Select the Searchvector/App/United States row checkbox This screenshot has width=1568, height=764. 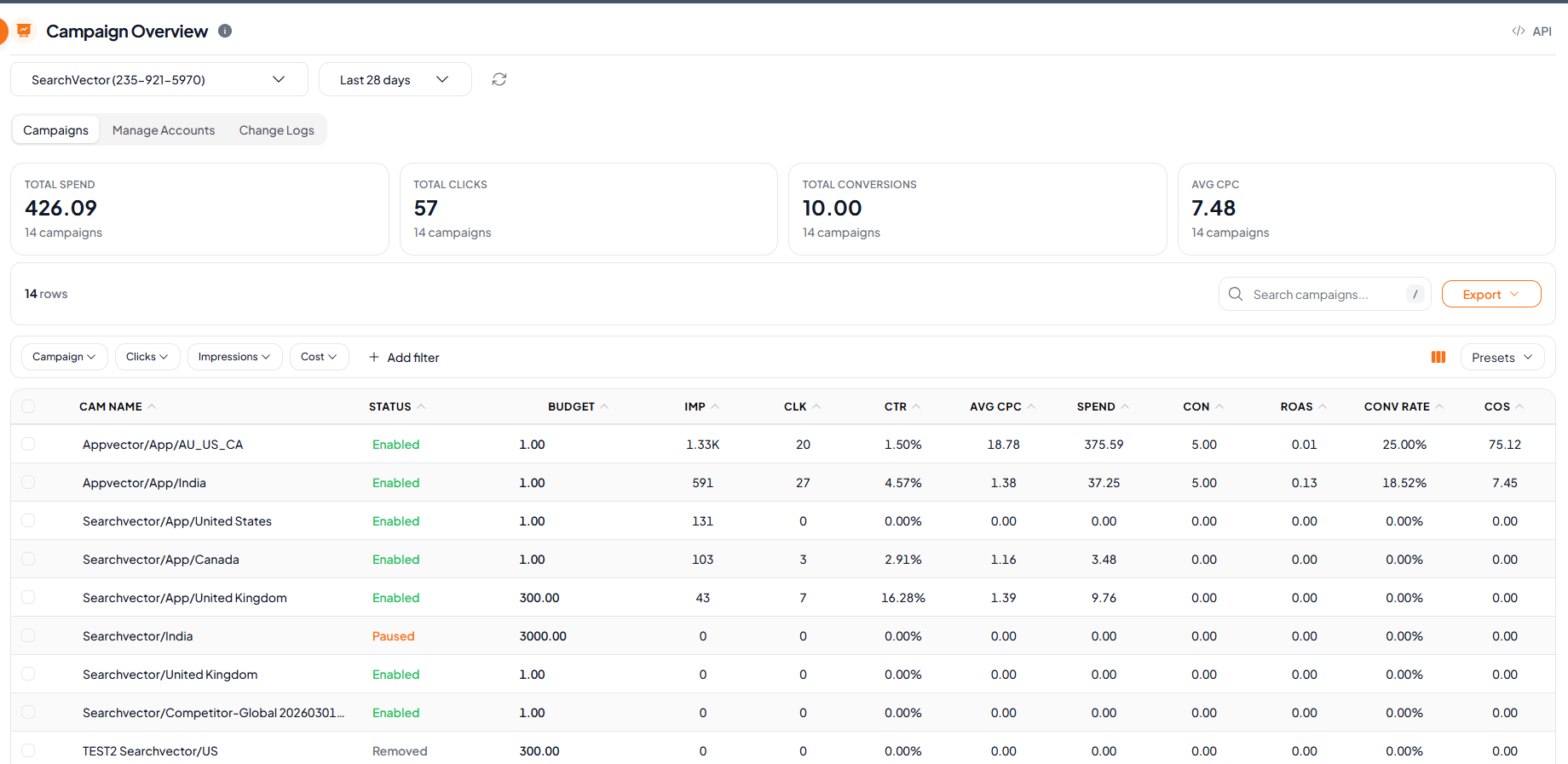click(28, 520)
